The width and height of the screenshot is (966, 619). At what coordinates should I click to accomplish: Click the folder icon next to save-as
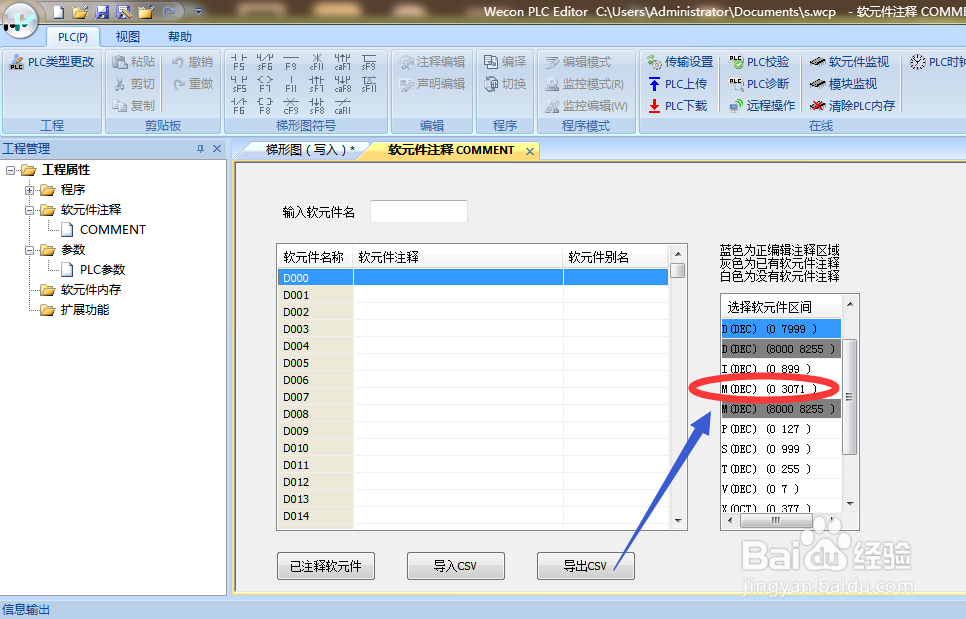pyautogui.click(x=146, y=12)
